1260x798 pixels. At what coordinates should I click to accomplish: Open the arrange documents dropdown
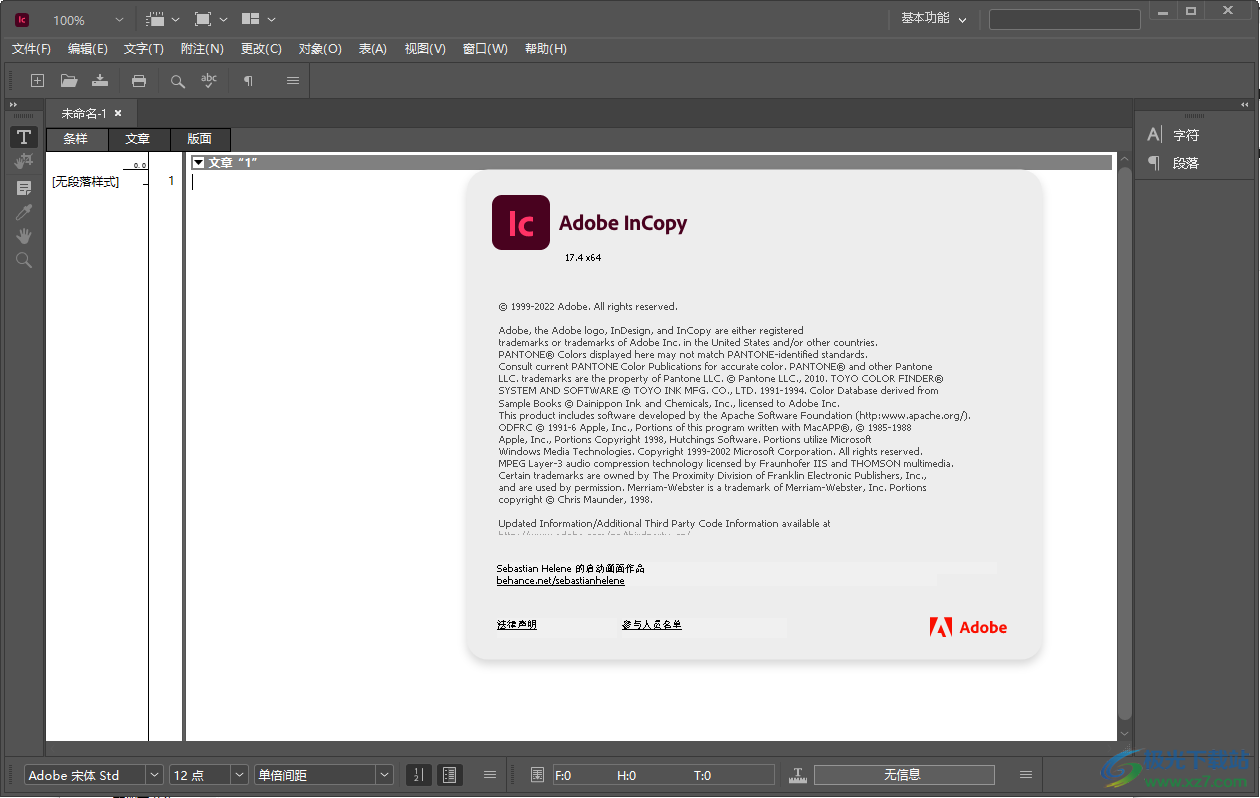(259, 19)
